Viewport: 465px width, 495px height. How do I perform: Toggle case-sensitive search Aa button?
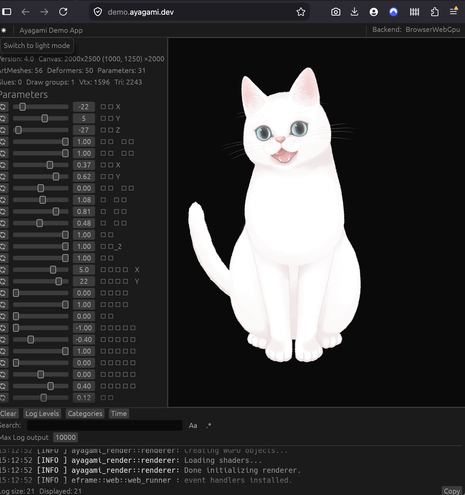pos(193,425)
